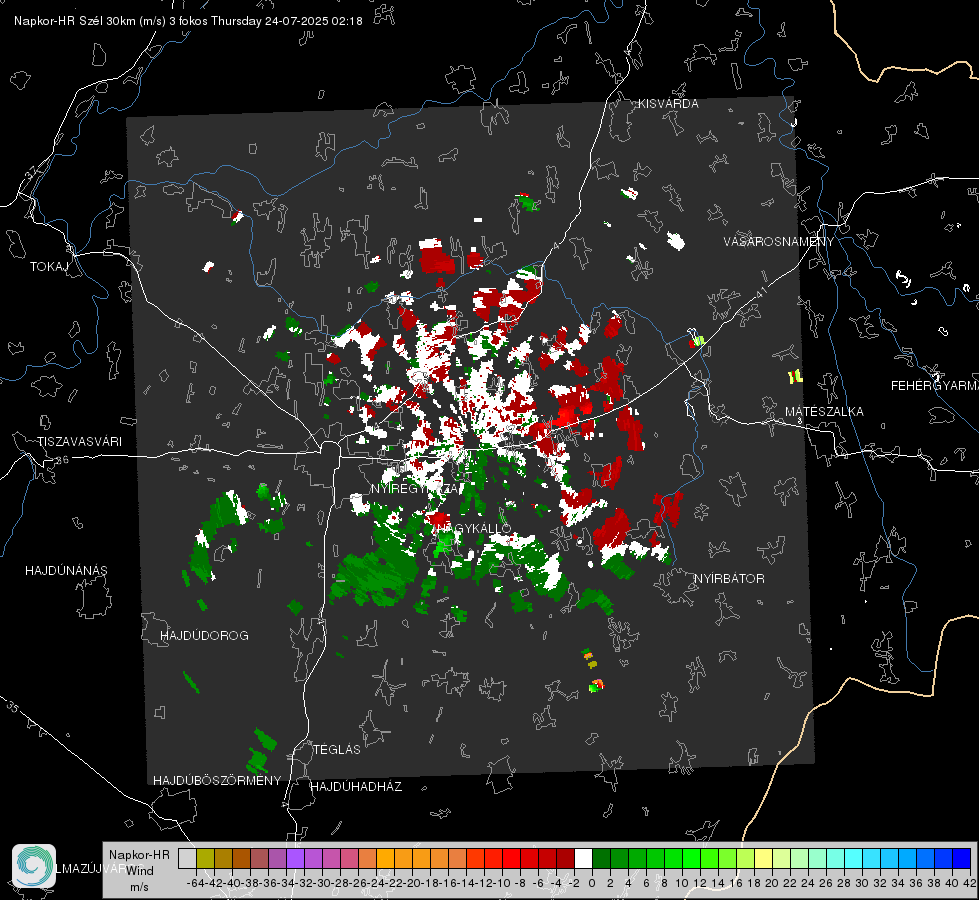Click the TOKAJ city label
979x900 pixels.
[49, 267]
